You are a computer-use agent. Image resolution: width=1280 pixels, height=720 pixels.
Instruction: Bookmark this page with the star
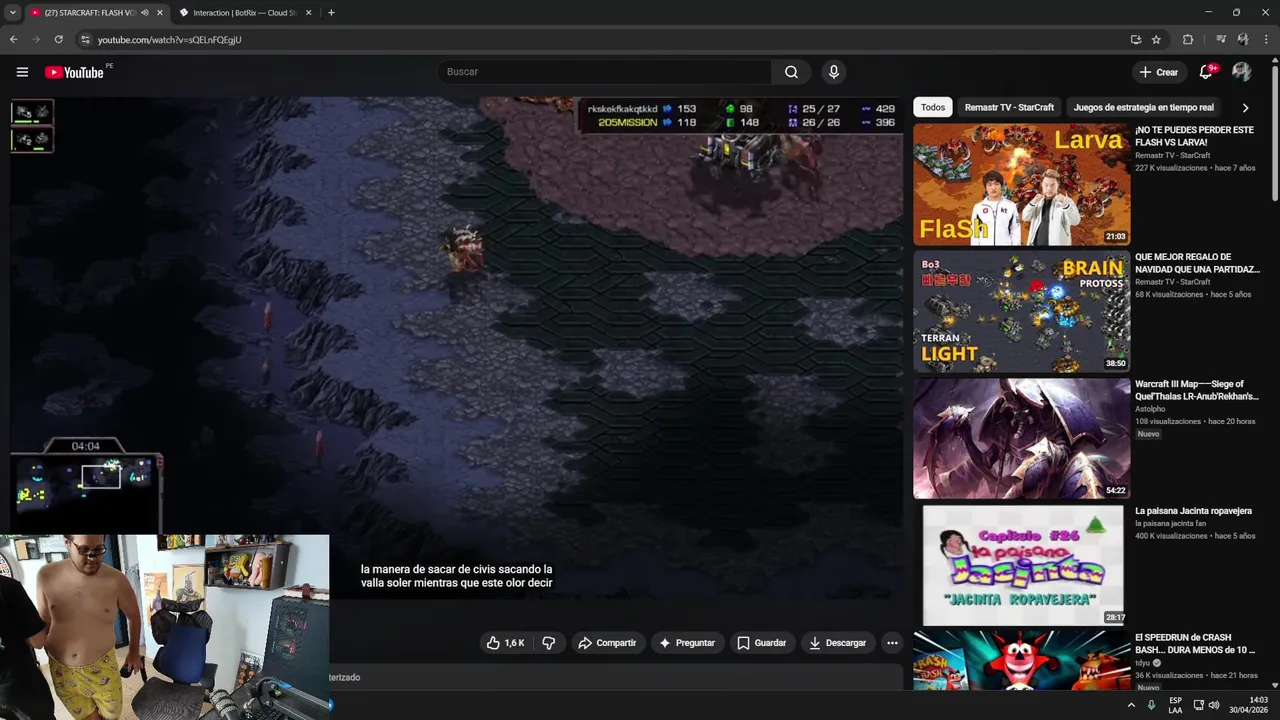pyautogui.click(x=1156, y=40)
